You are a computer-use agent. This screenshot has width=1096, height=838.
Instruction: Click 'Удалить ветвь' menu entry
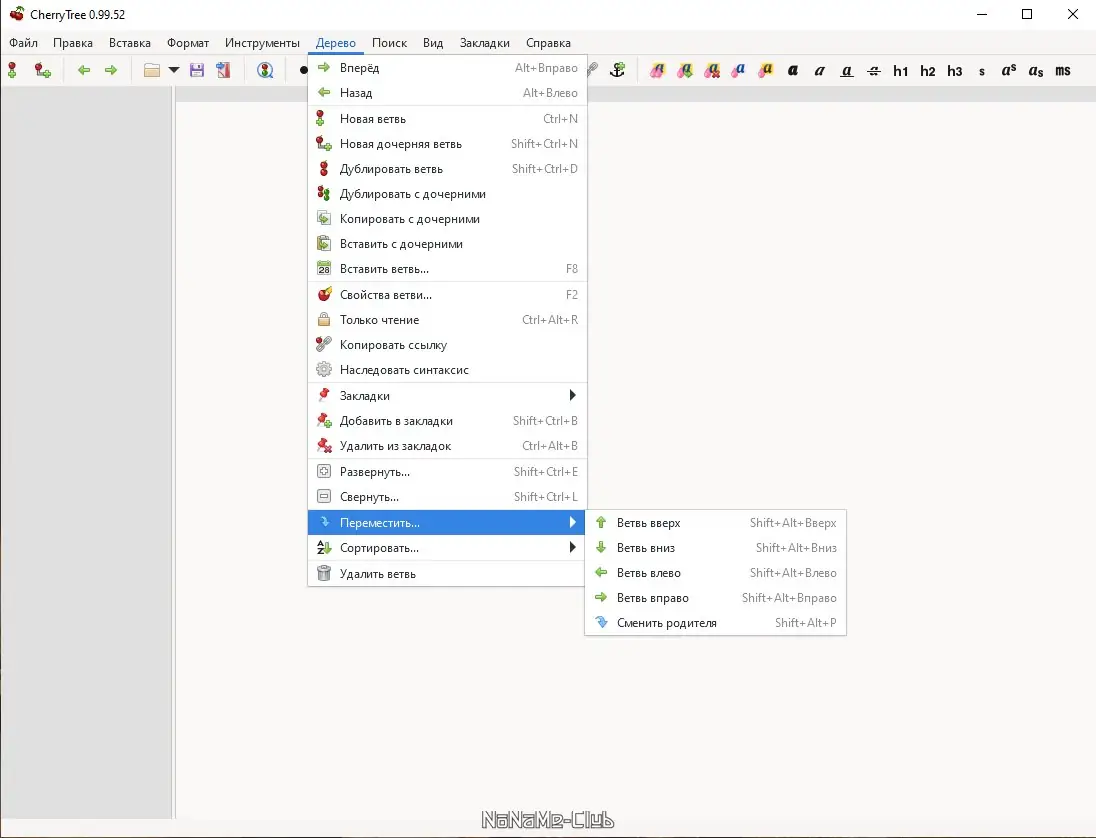[x=447, y=574]
